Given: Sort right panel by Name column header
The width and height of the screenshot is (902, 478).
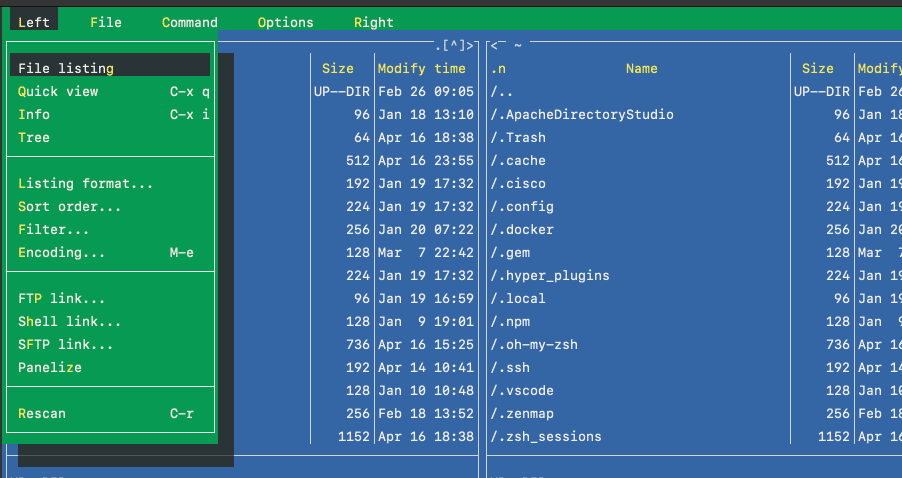Looking at the screenshot, I should pos(641,69).
